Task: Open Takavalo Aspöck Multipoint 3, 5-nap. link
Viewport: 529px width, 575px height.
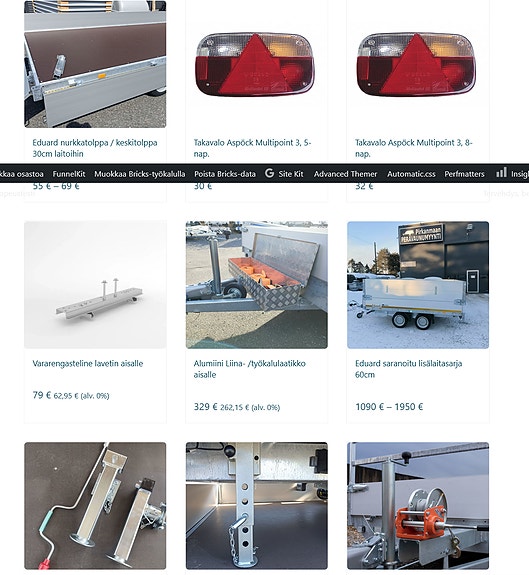Action: [252, 148]
